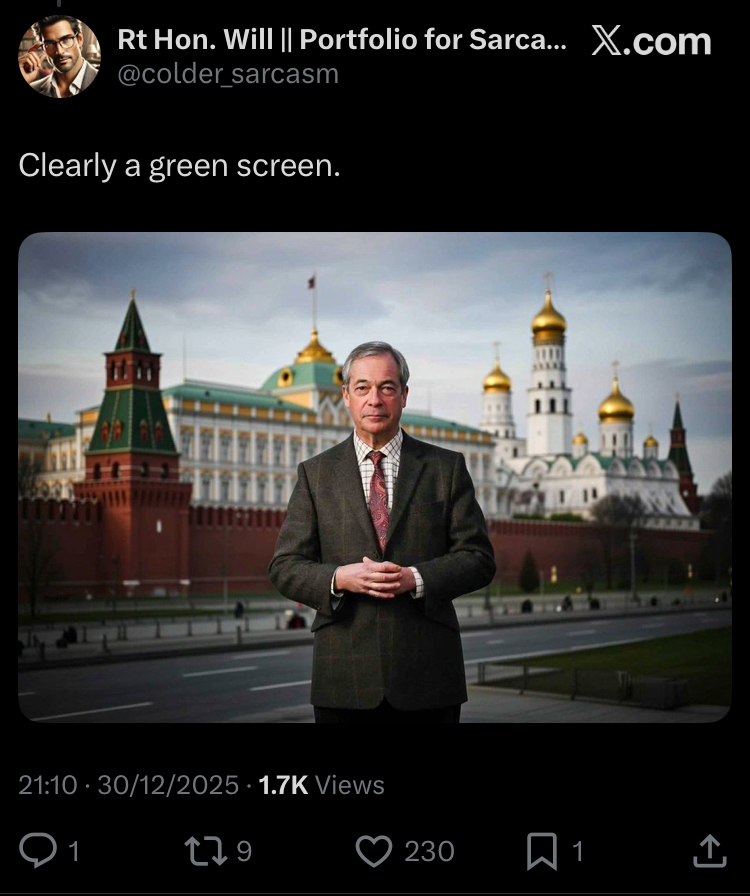Viewport: 750px width, 896px height.
Task: Select the tweet text Clearly a green screen
Action: click(179, 166)
